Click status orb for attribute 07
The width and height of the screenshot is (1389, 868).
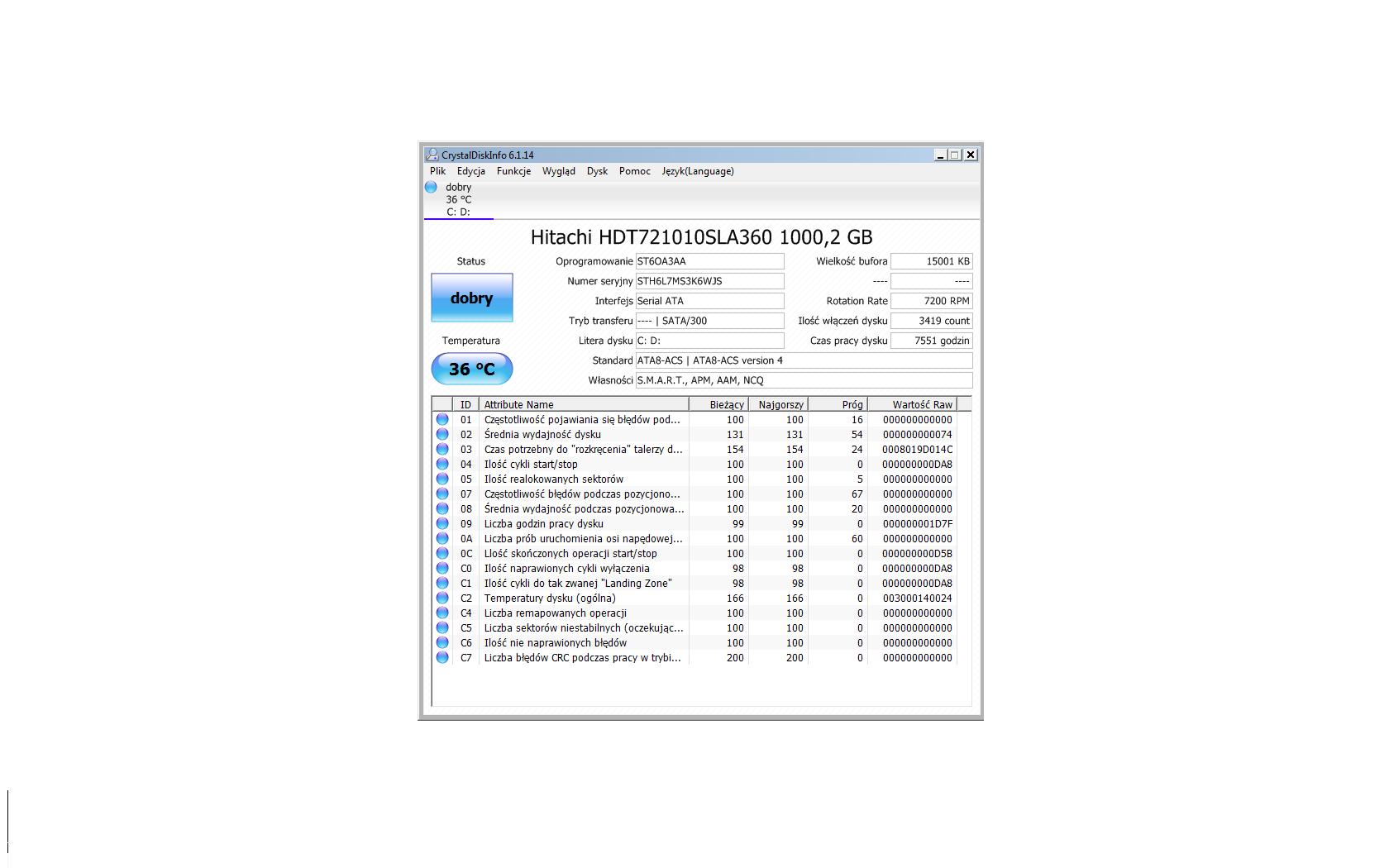click(442, 494)
